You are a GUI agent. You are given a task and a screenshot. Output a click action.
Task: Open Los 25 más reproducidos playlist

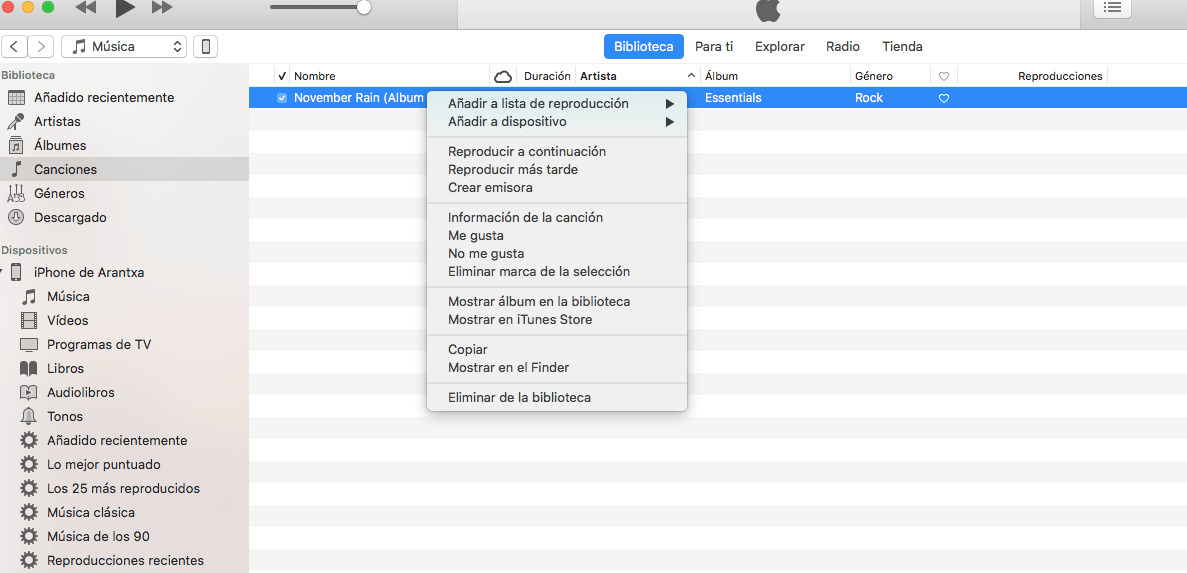click(x=124, y=488)
